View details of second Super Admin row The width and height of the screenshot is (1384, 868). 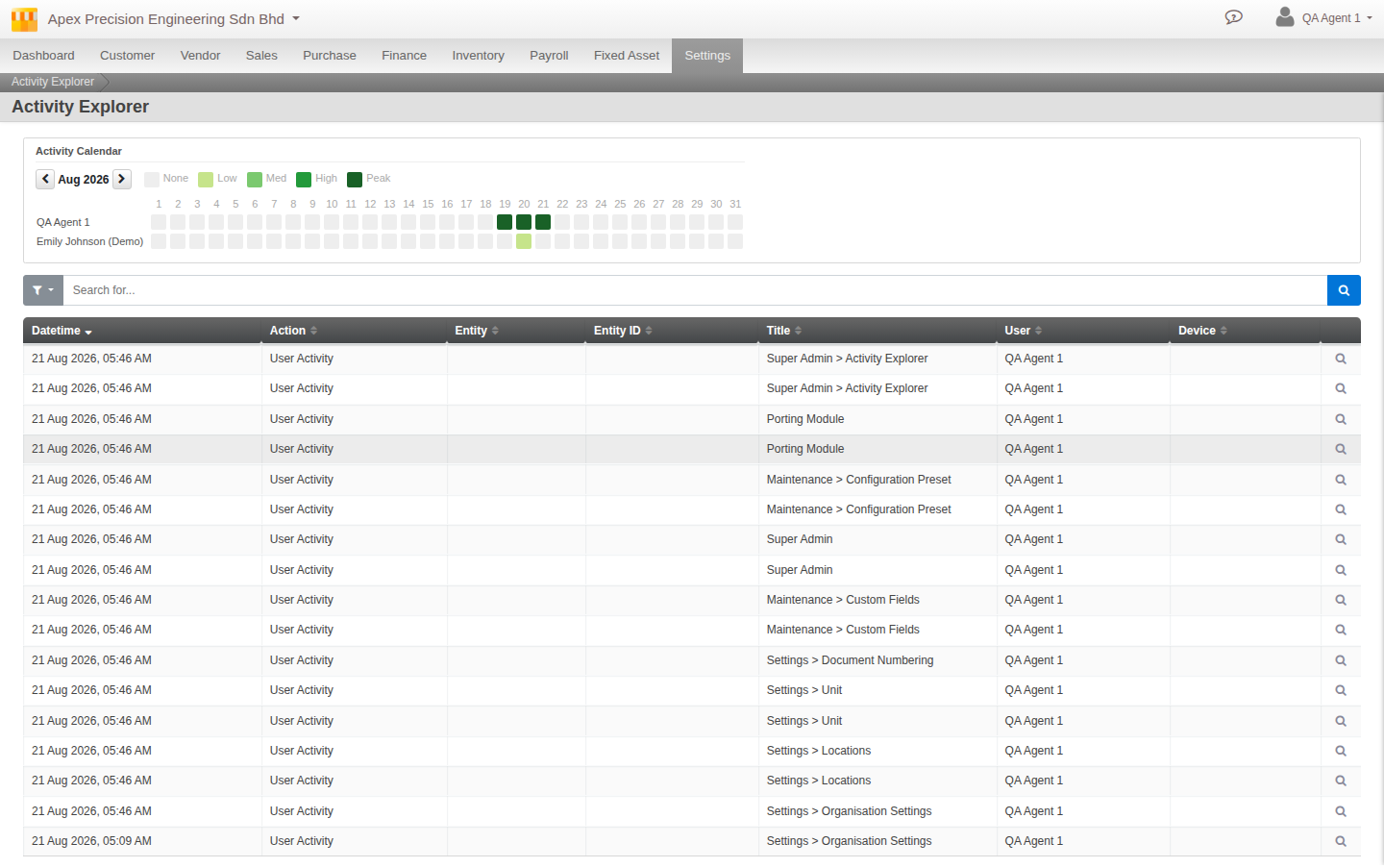click(1341, 570)
